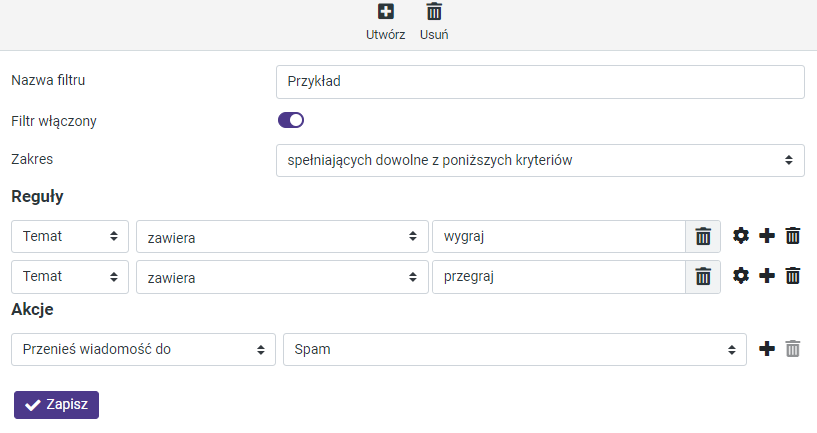Expand the Spam folder dropdown

(515, 350)
